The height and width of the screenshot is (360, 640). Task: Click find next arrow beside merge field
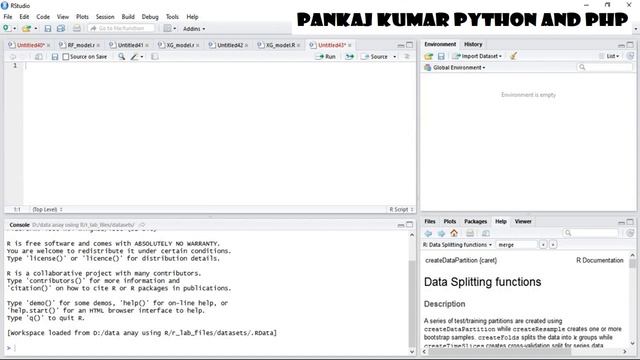point(553,245)
